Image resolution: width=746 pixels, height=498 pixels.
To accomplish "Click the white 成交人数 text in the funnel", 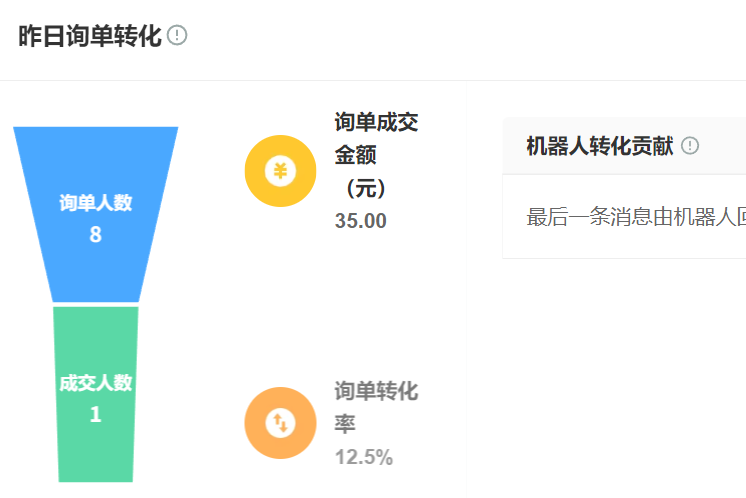I will click(x=96, y=383).
